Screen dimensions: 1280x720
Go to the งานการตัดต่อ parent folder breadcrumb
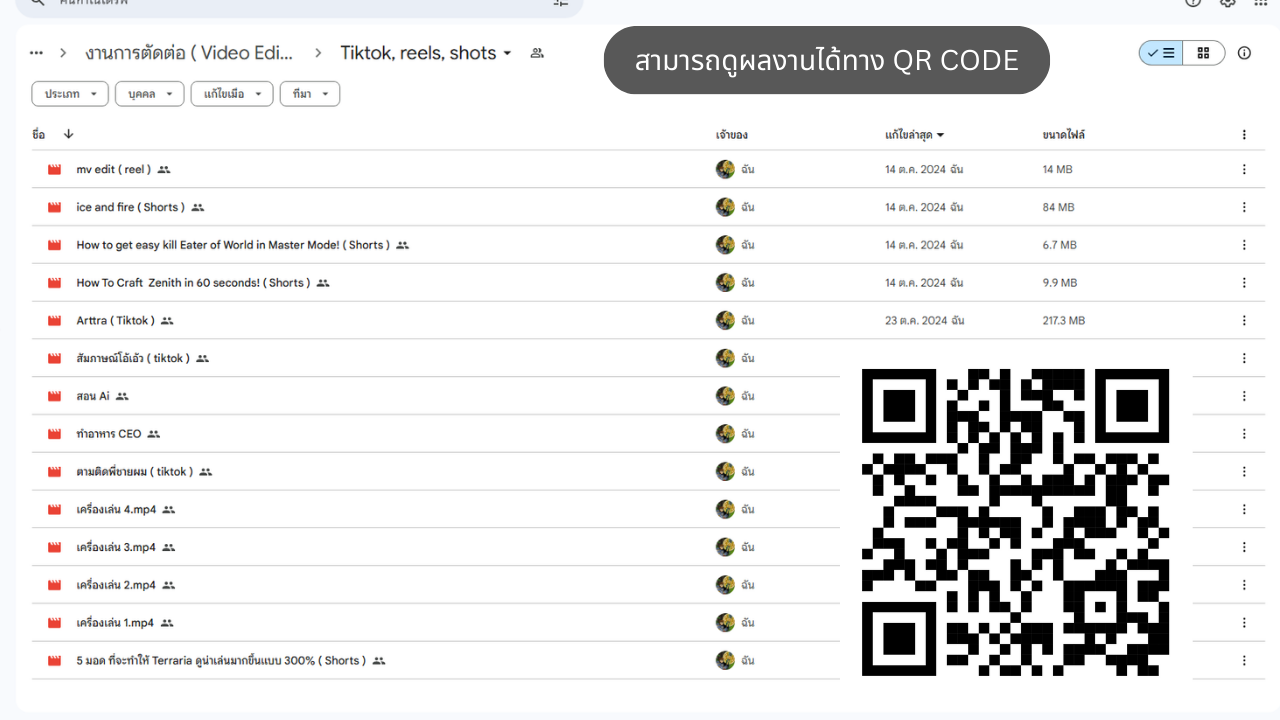point(189,53)
